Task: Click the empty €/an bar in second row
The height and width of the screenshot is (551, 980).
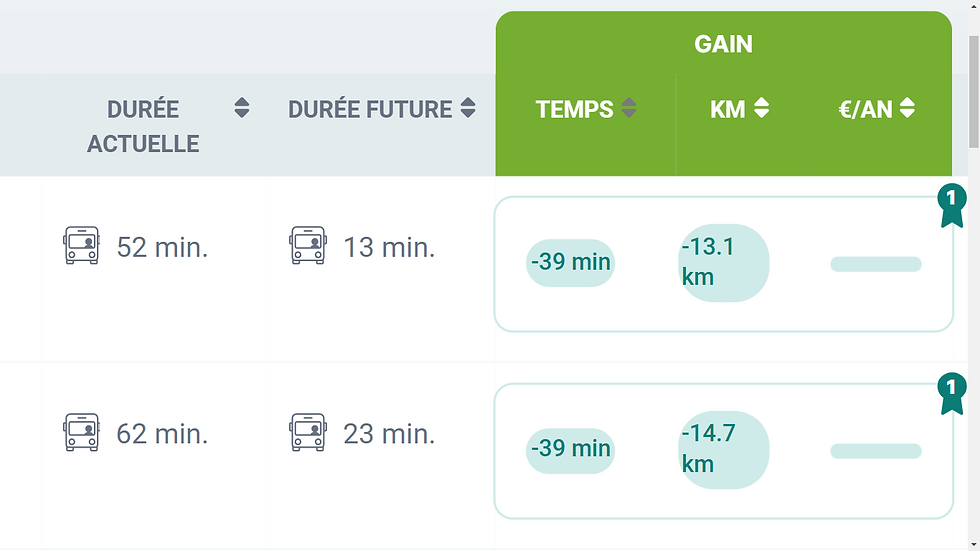Action: pyautogui.click(x=876, y=451)
